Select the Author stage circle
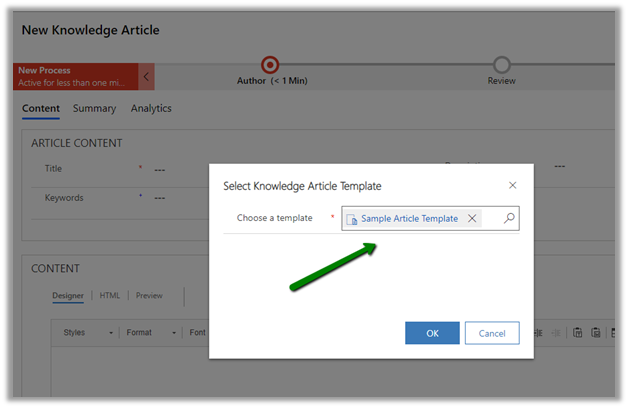Image resolution: width=628 pixels, height=408 pixels. tap(269, 65)
